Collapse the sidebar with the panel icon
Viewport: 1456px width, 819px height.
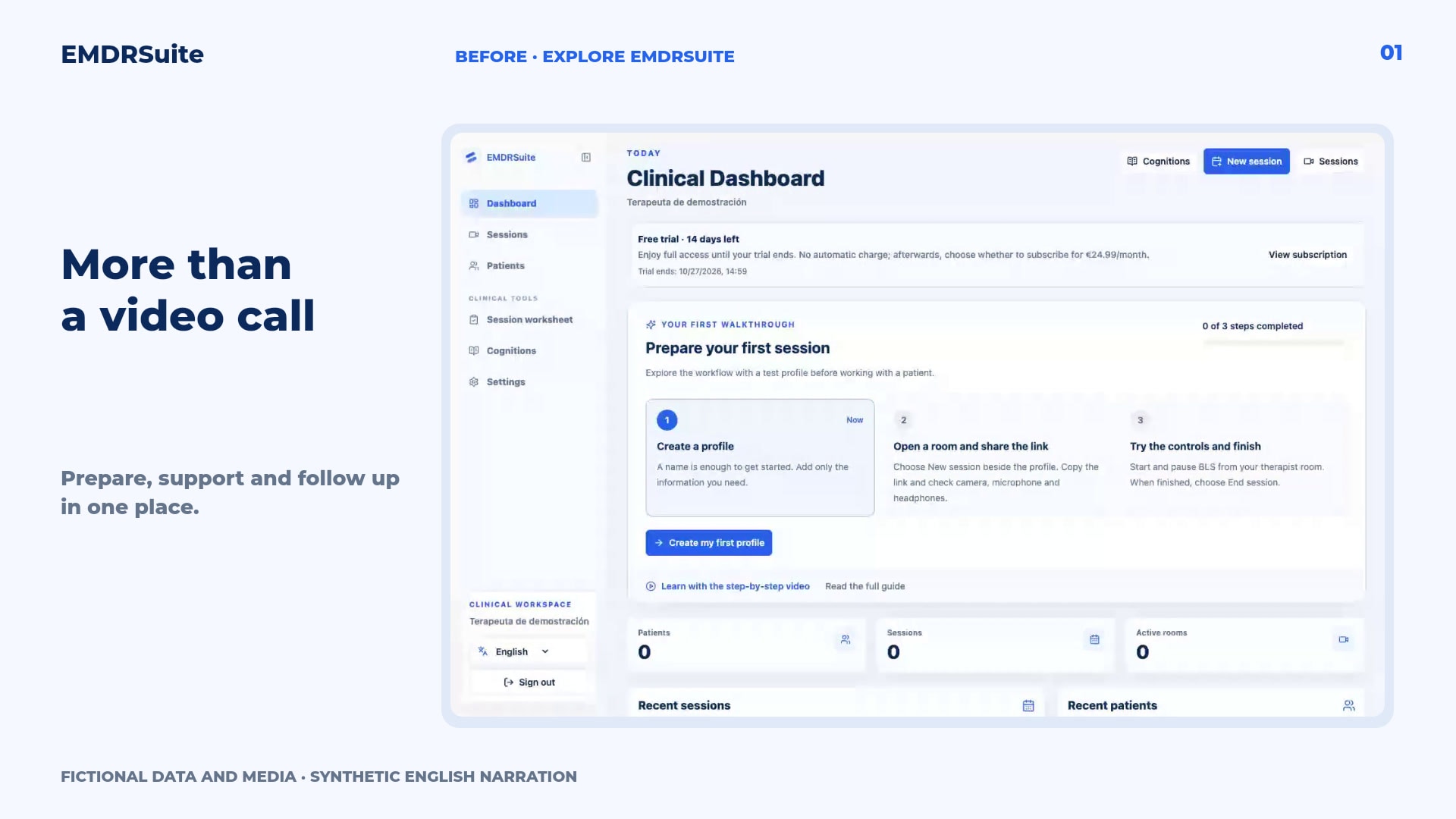pyautogui.click(x=586, y=158)
